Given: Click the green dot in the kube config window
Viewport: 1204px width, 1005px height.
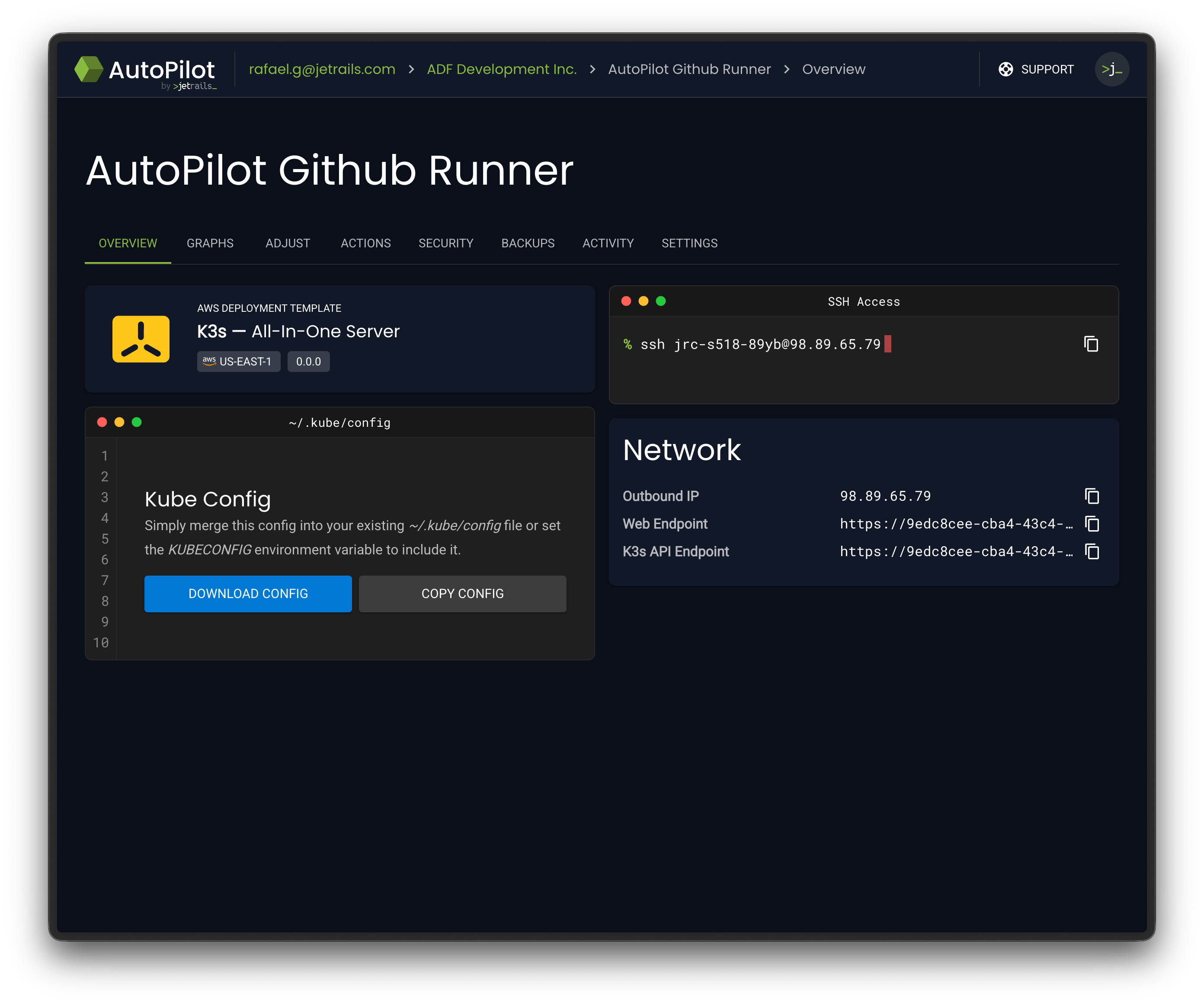Looking at the screenshot, I should 137,422.
